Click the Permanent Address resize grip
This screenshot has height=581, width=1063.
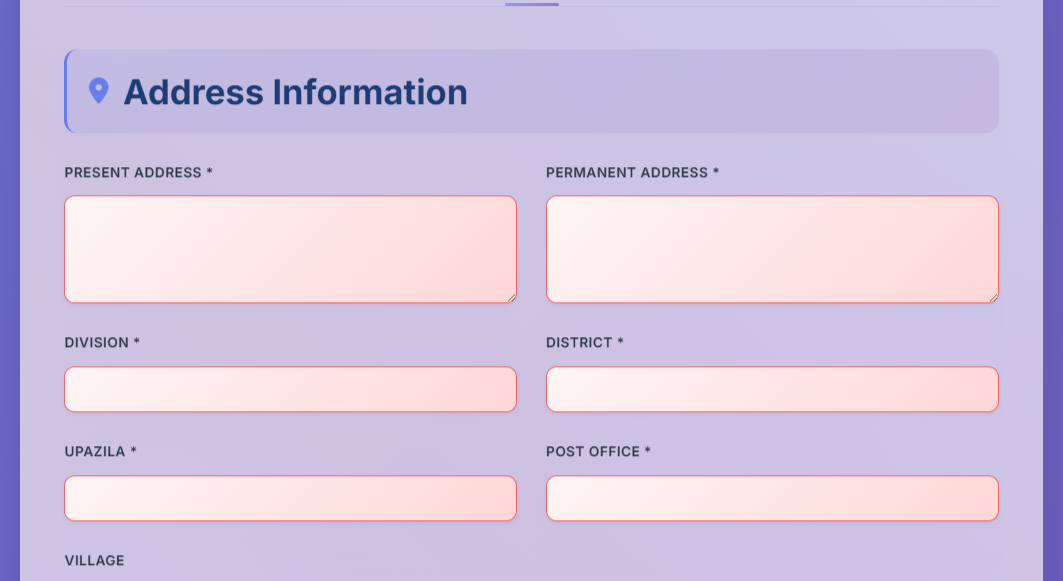[993, 298]
